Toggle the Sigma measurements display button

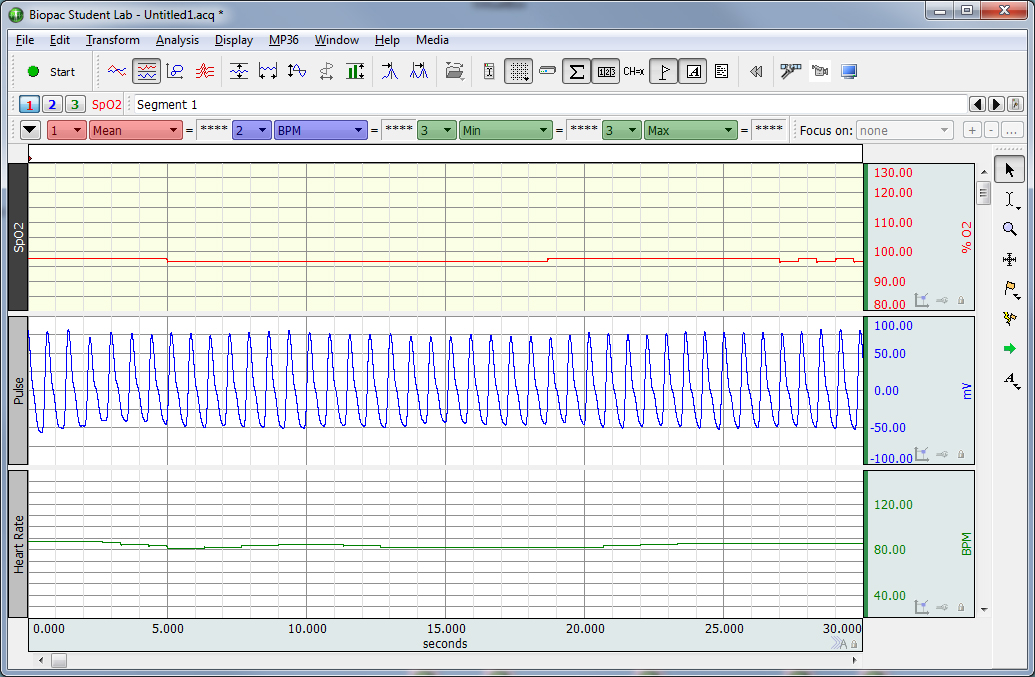click(x=576, y=72)
